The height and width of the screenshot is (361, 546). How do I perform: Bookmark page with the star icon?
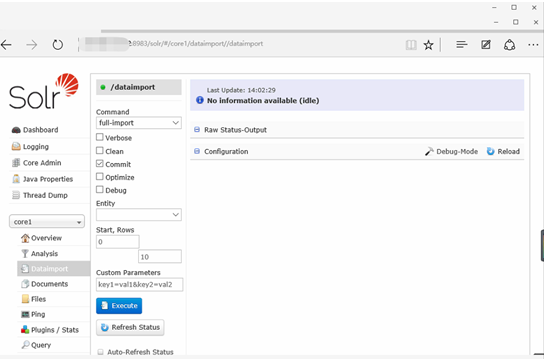(428, 45)
